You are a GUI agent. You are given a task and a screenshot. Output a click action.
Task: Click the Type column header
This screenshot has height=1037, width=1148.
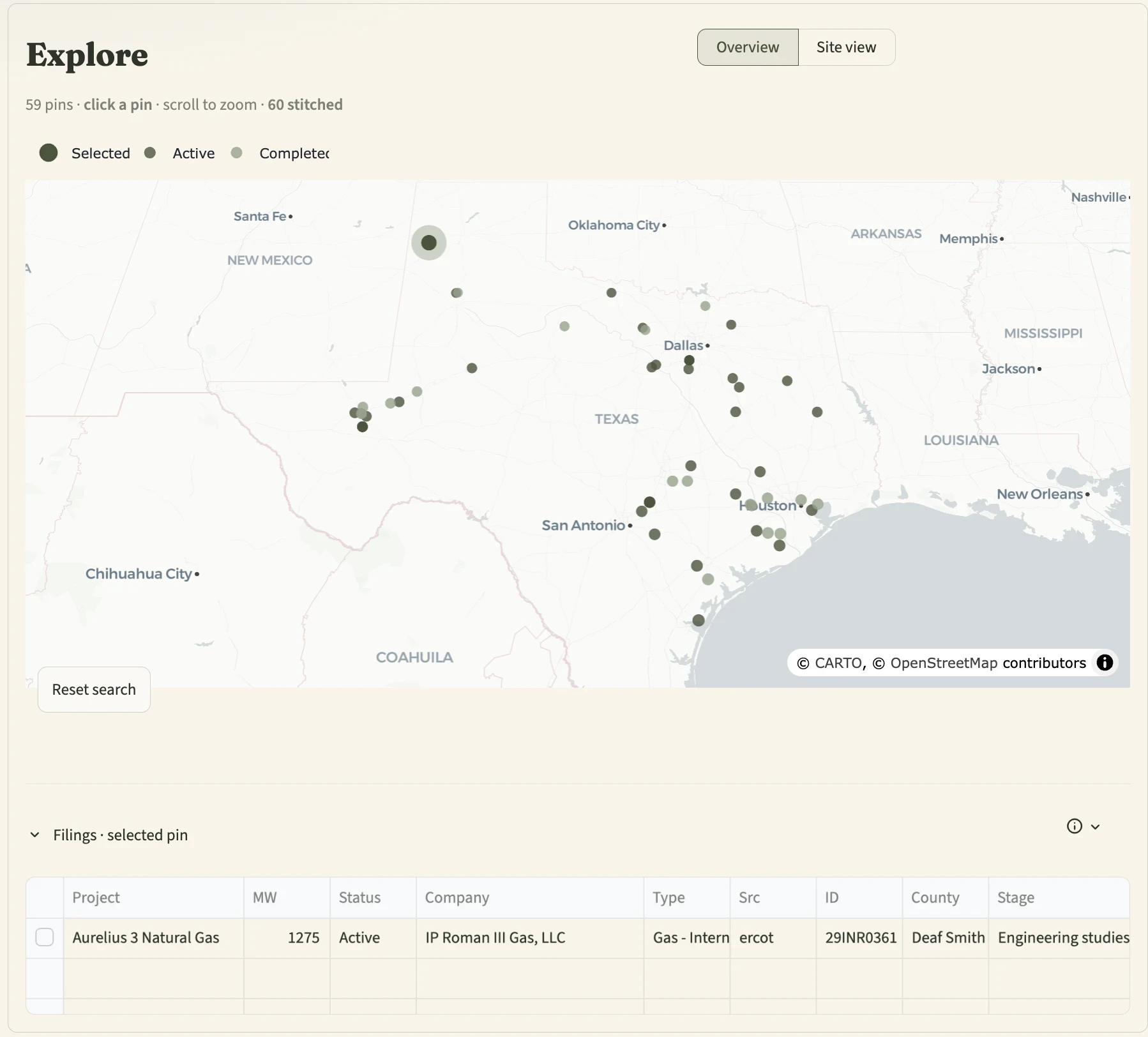tap(687, 898)
